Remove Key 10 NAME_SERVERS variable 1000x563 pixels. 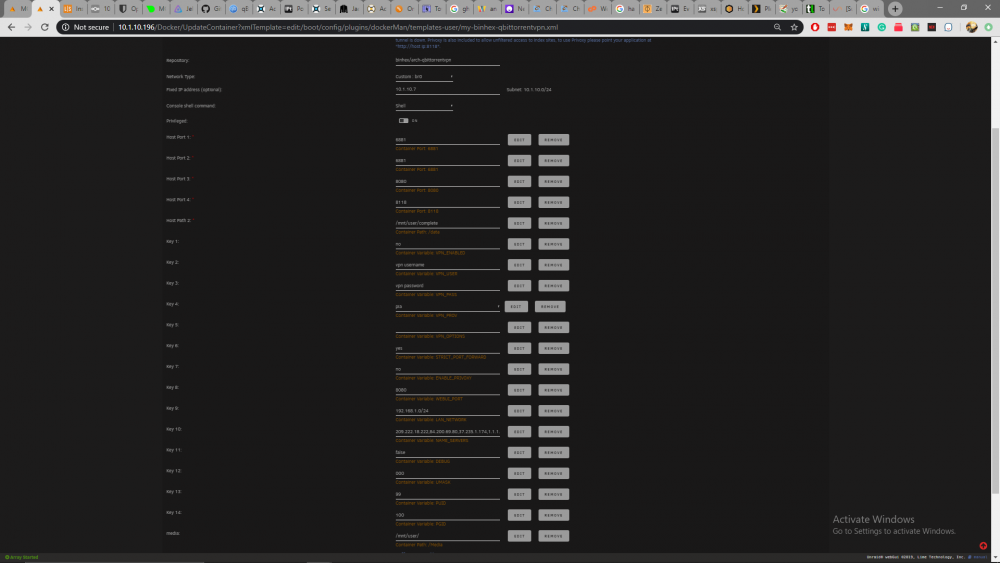click(554, 432)
